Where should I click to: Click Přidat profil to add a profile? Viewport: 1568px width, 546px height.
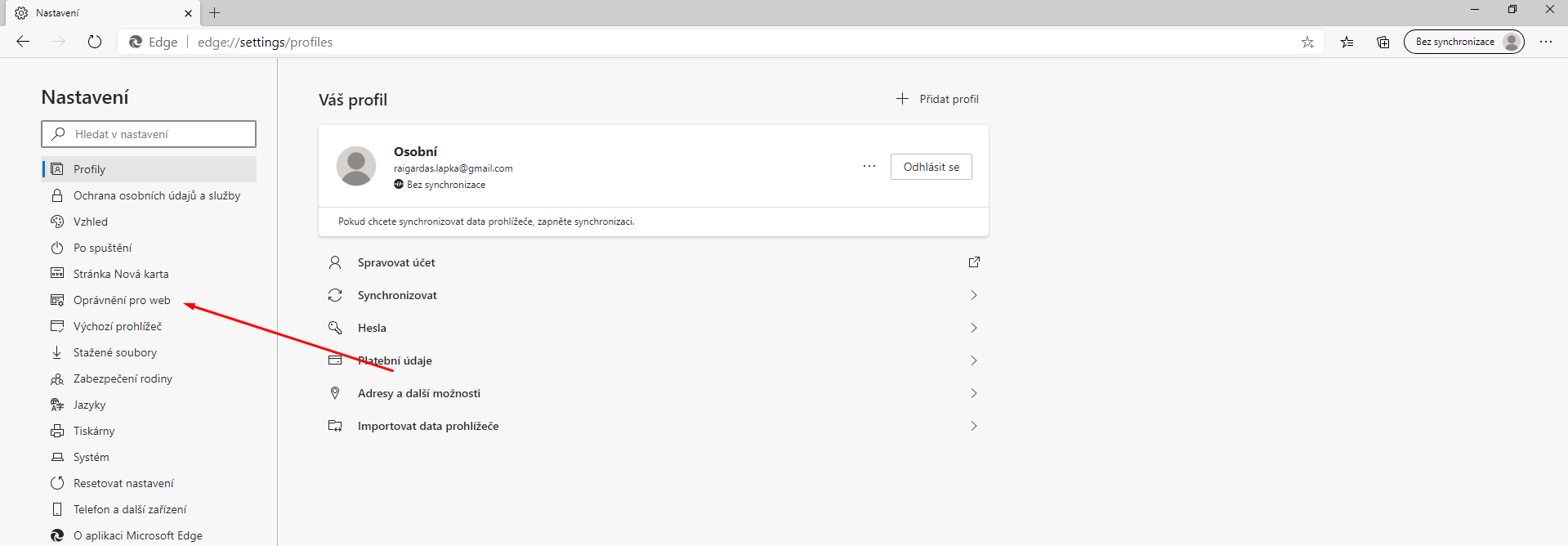tap(937, 99)
